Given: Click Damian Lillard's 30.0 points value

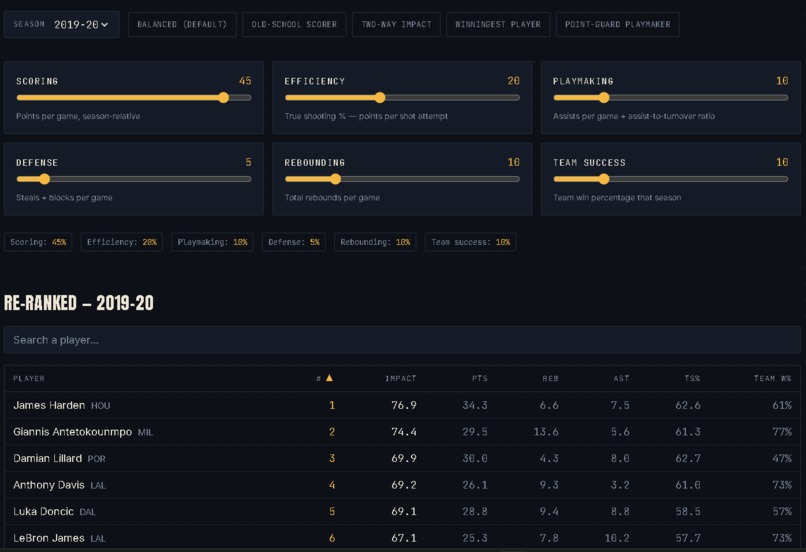Looking at the screenshot, I should (x=474, y=458).
